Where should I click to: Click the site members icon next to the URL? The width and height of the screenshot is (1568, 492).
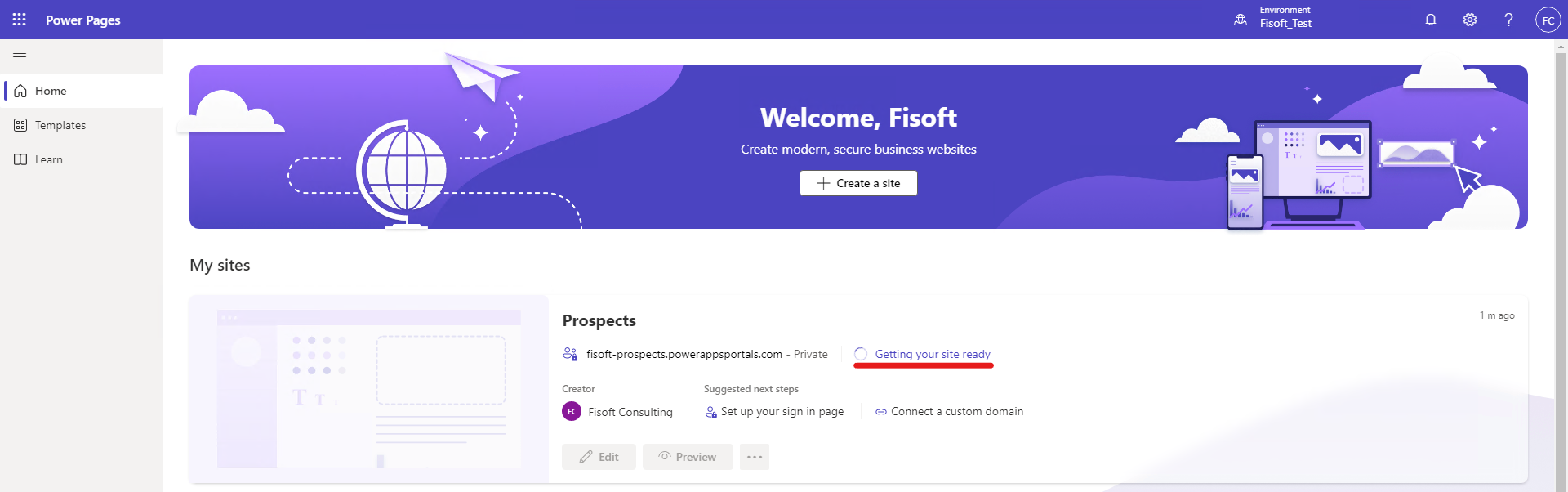pos(570,354)
